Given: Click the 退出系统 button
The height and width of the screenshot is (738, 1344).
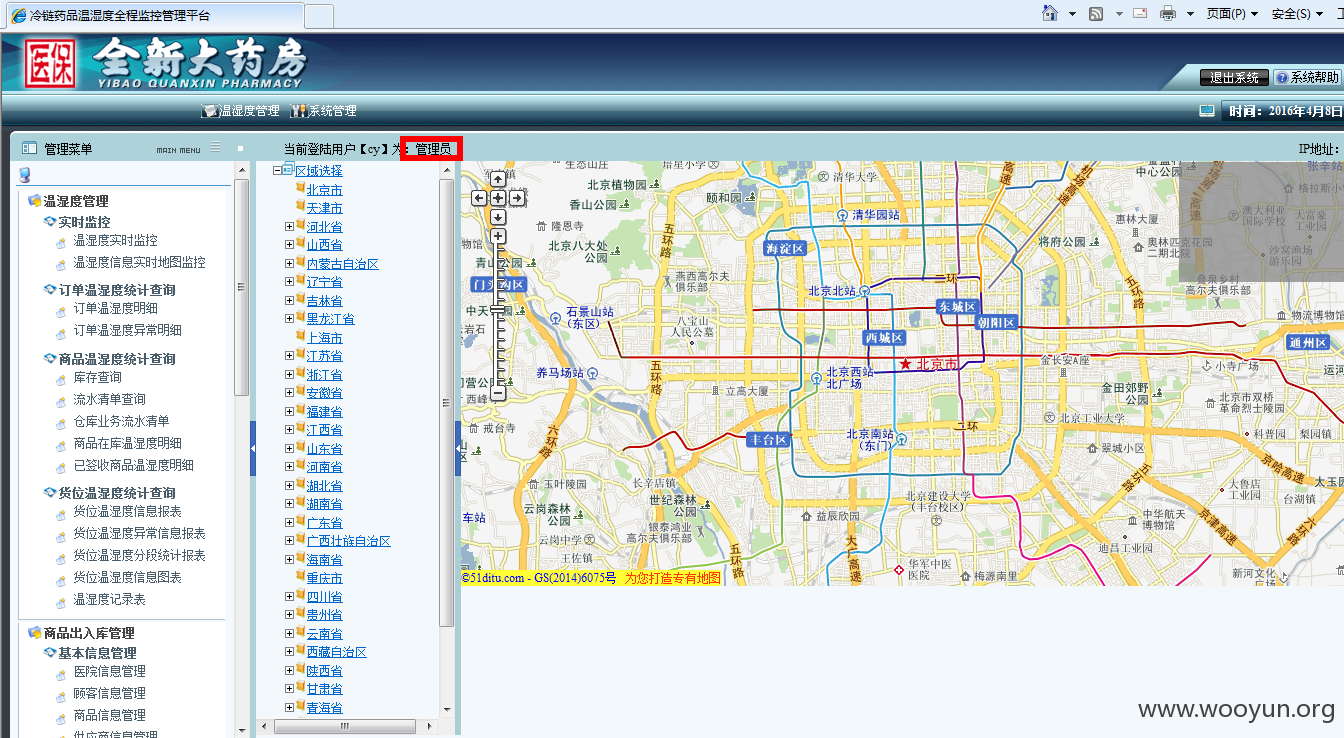Looking at the screenshot, I should (1234, 77).
